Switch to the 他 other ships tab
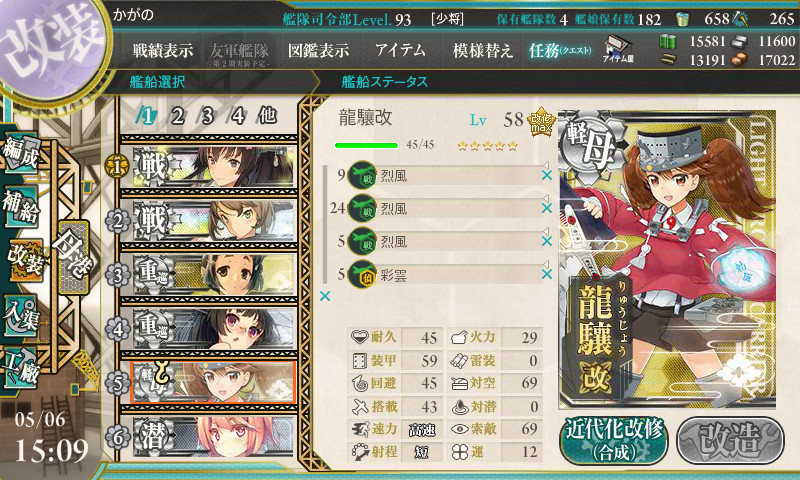This screenshot has width=800, height=480. (x=267, y=116)
